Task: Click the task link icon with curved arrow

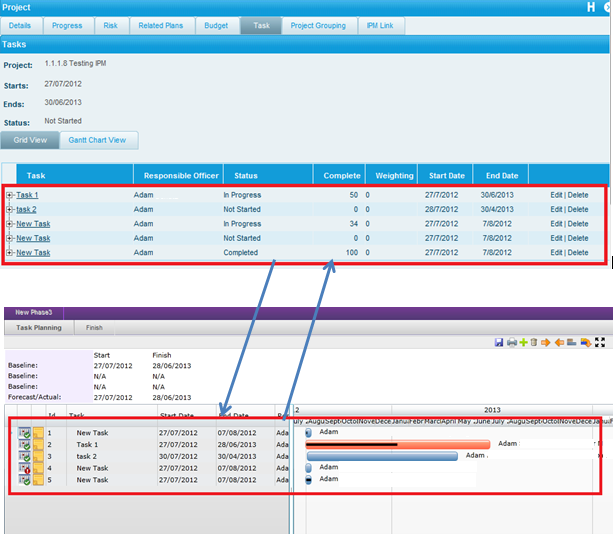Action: pos(585,342)
